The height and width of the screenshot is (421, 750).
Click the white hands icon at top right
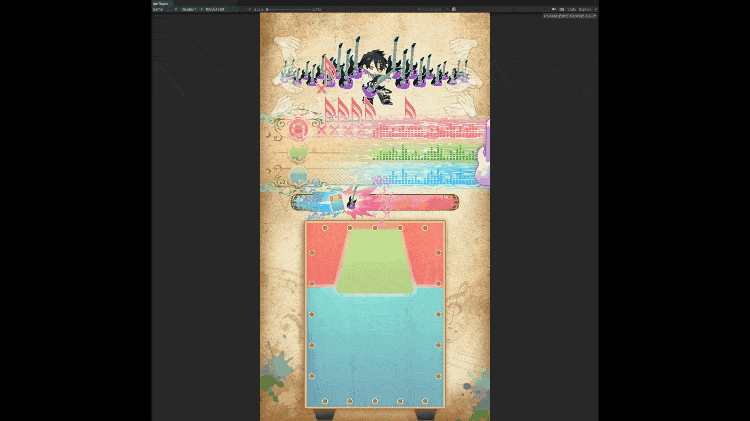tap(460, 47)
